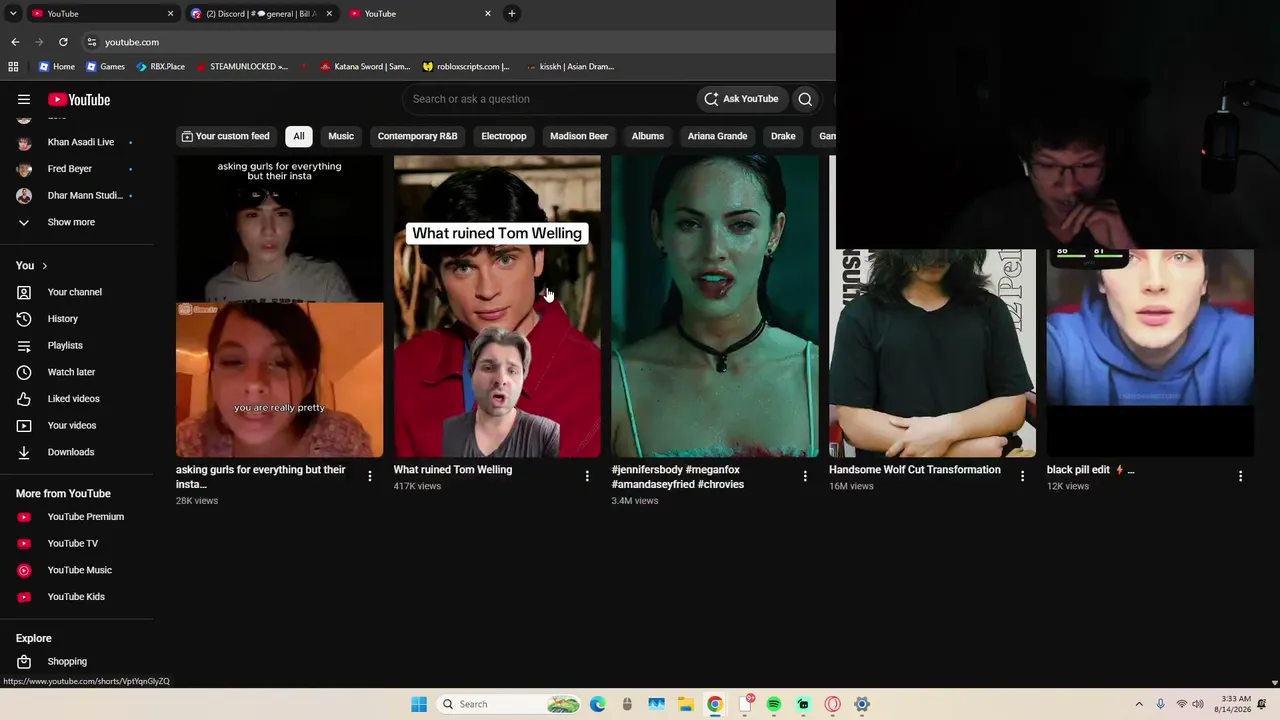Viewport: 1280px width, 720px height.
Task: Open YouTube Music from sidebar
Action: tap(77, 570)
